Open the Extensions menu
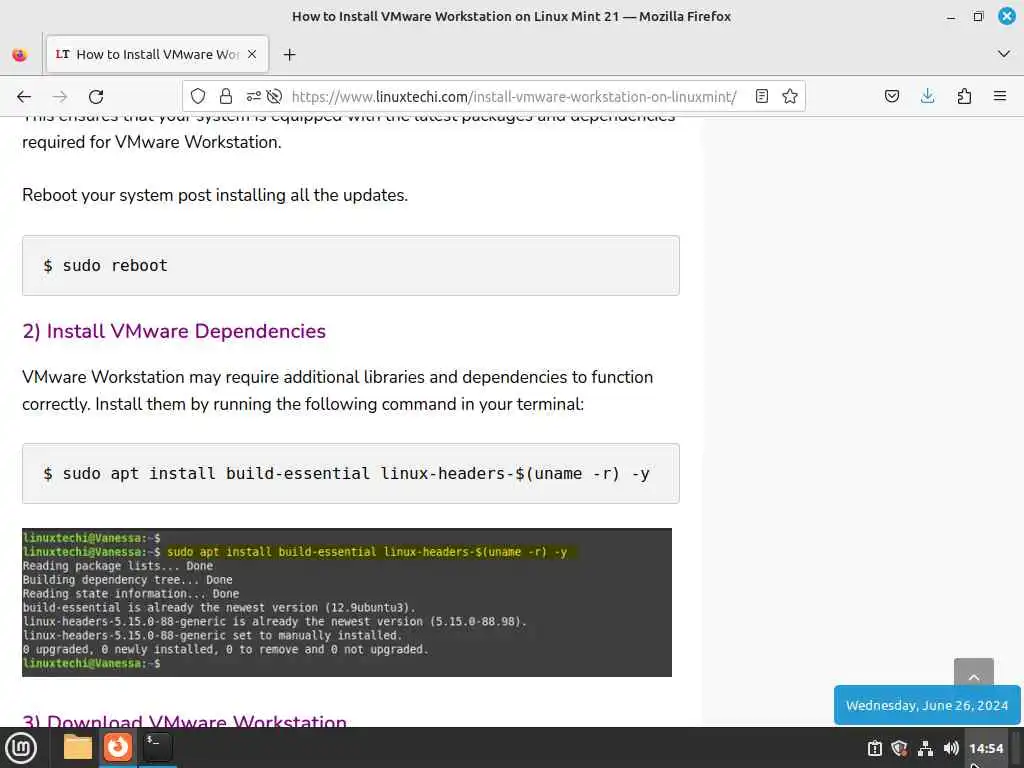Image resolution: width=1024 pixels, height=768 pixels. click(964, 97)
